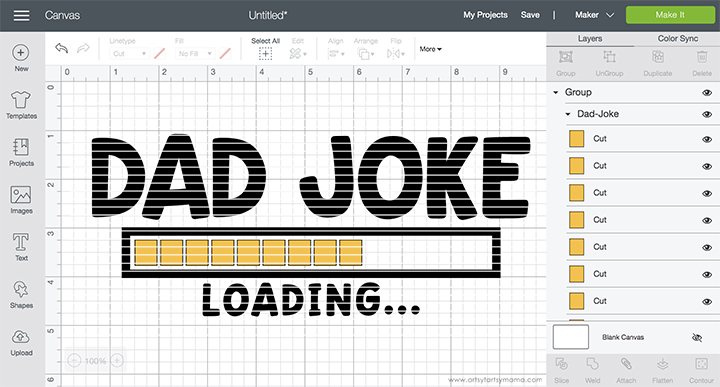Open the Fill No Fill dropdown
This screenshot has width=720, height=387.
(195, 54)
